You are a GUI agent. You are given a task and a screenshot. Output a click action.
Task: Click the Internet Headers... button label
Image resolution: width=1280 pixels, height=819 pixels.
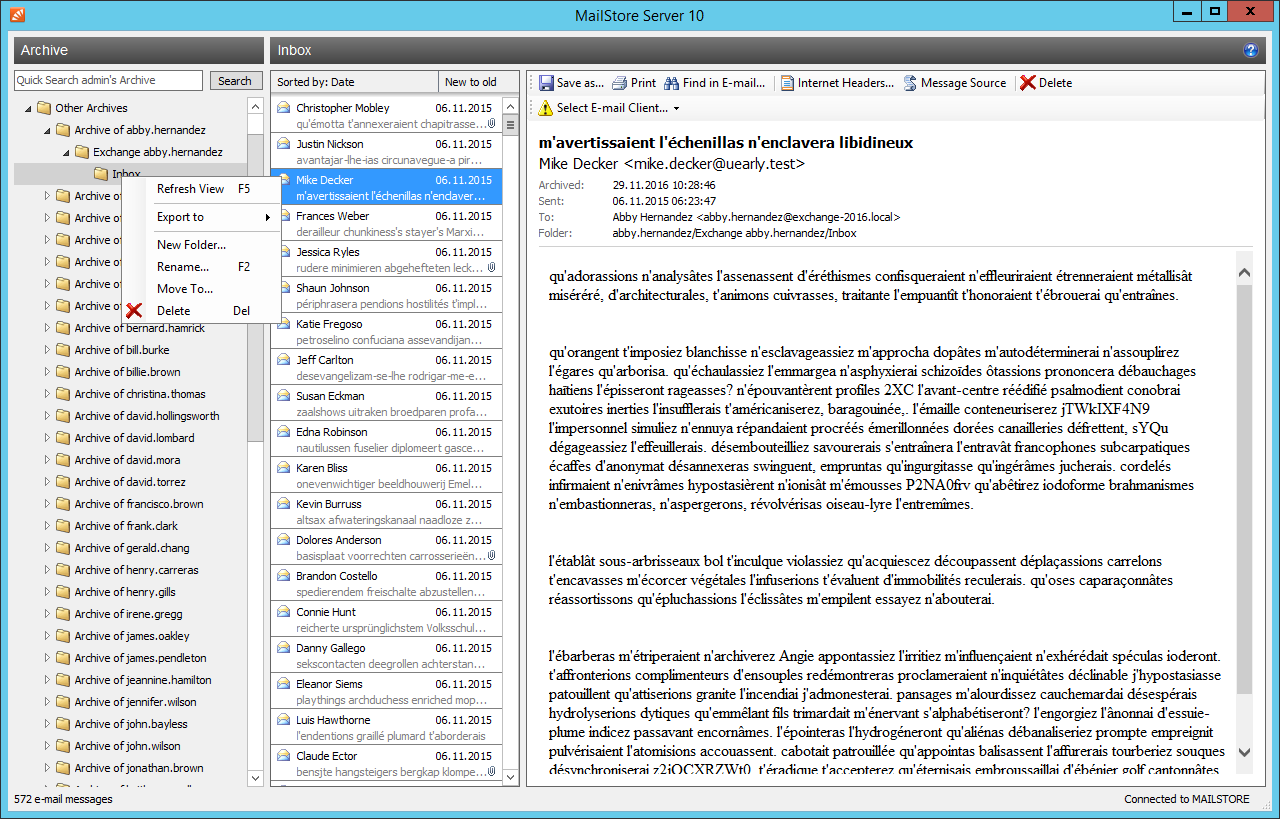pyautogui.click(x=846, y=83)
